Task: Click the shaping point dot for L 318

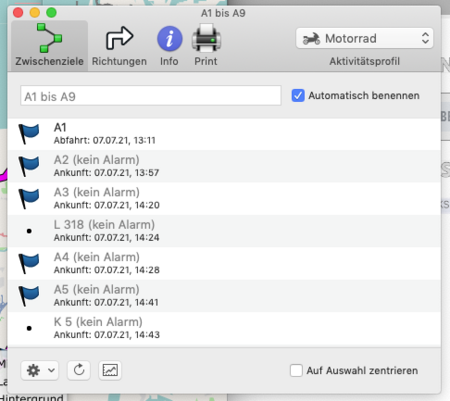Action: click(29, 231)
